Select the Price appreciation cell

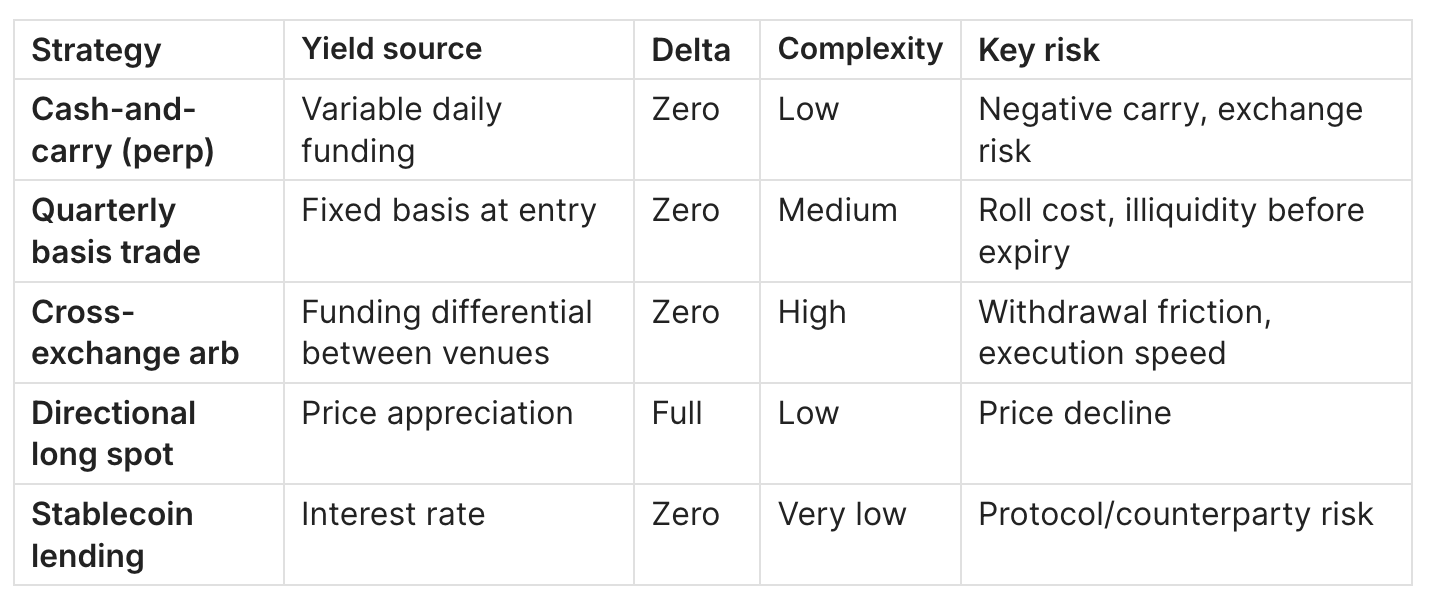tap(437, 413)
